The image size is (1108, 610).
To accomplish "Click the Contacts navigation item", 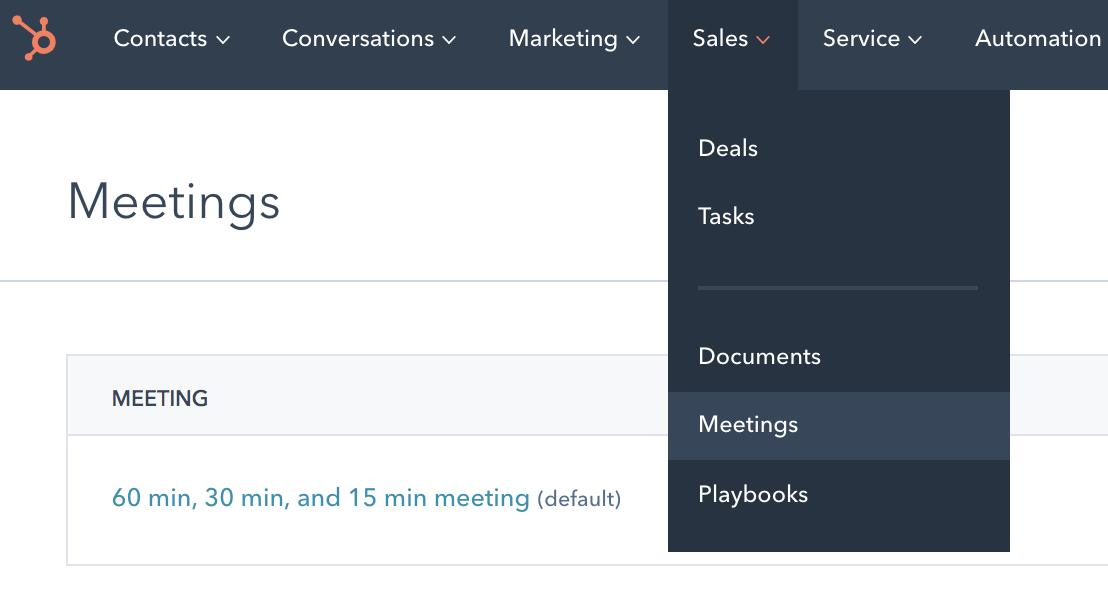I will (x=160, y=38).
